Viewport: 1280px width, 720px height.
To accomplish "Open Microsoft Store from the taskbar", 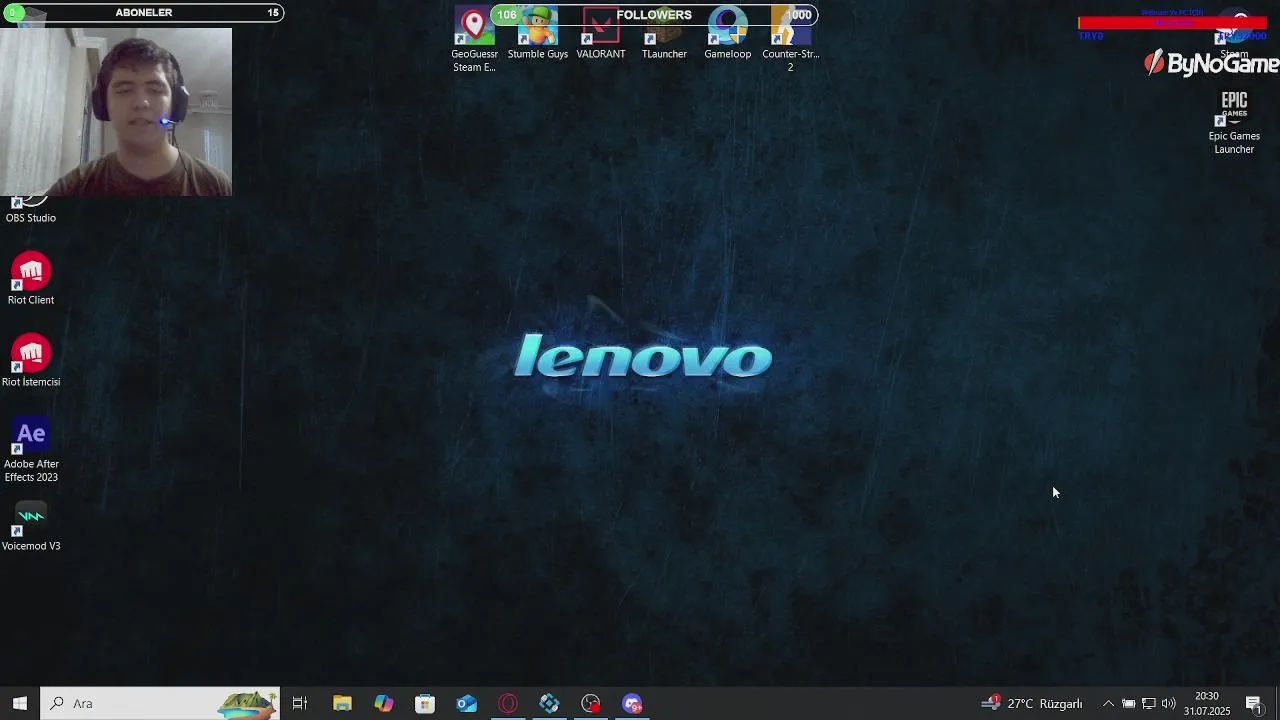I will pyautogui.click(x=425, y=703).
